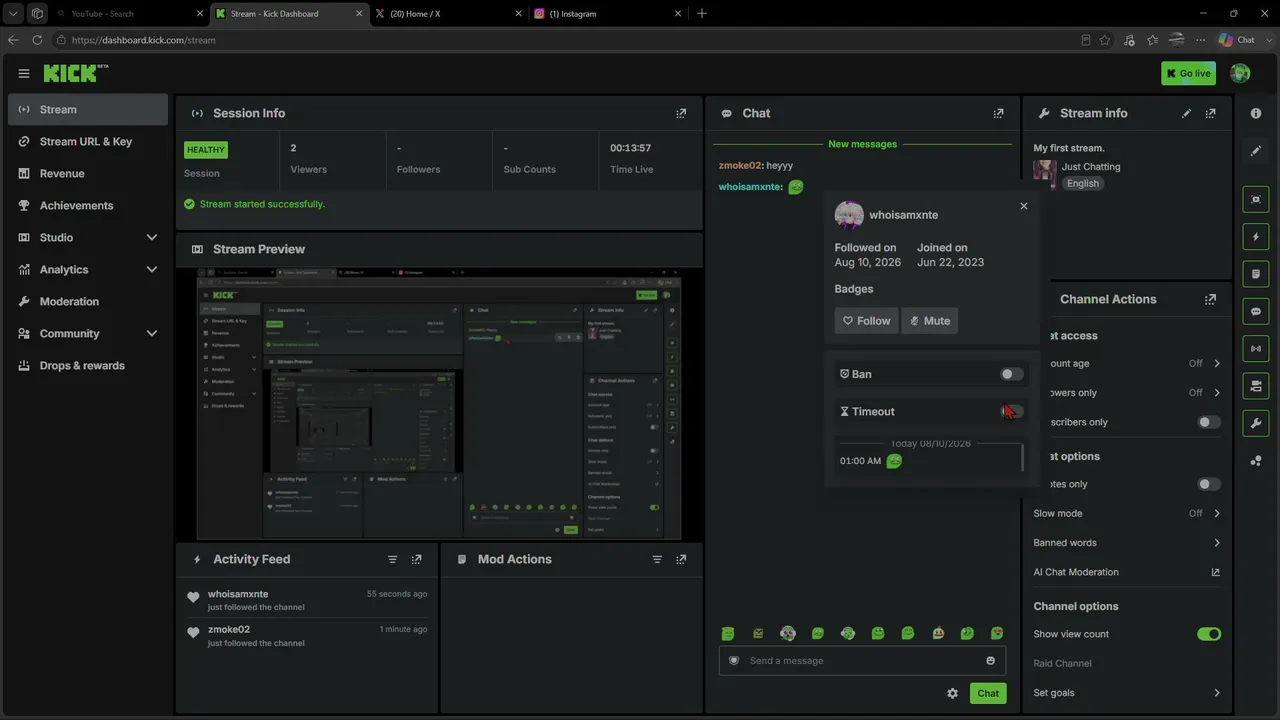This screenshot has width=1280, height=720.
Task: Pop out the Session Info panel
Action: click(x=681, y=114)
